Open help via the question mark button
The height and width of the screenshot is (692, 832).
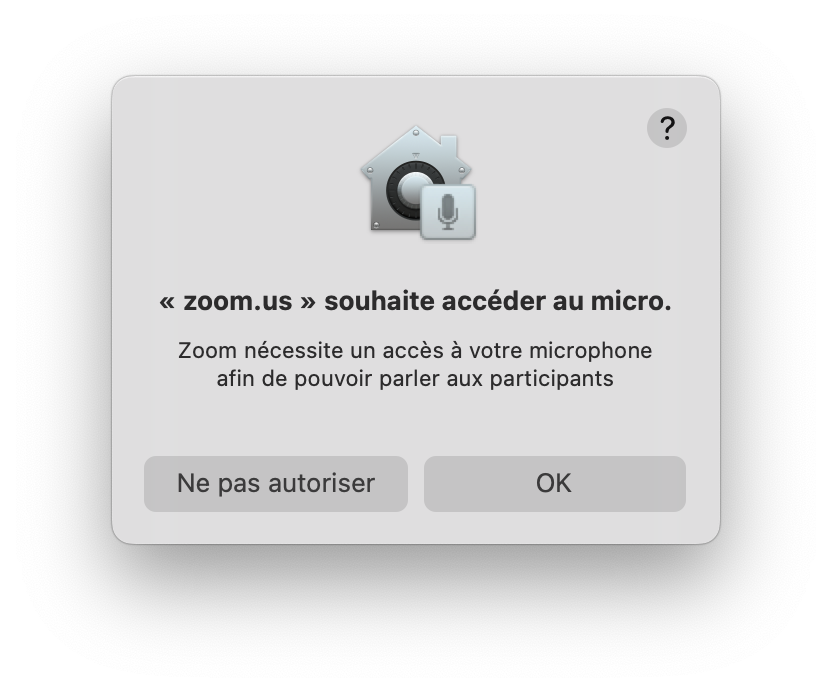[666, 128]
